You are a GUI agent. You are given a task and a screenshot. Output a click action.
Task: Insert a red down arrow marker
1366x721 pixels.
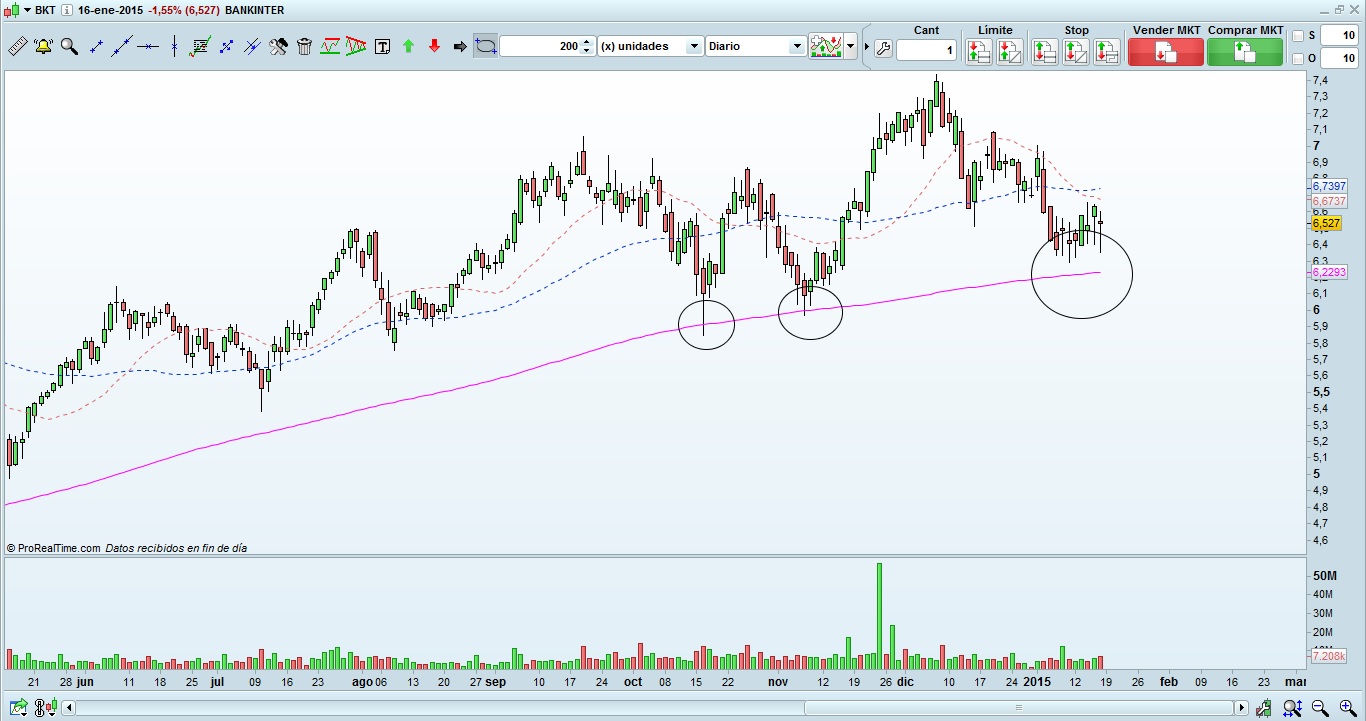point(434,46)
